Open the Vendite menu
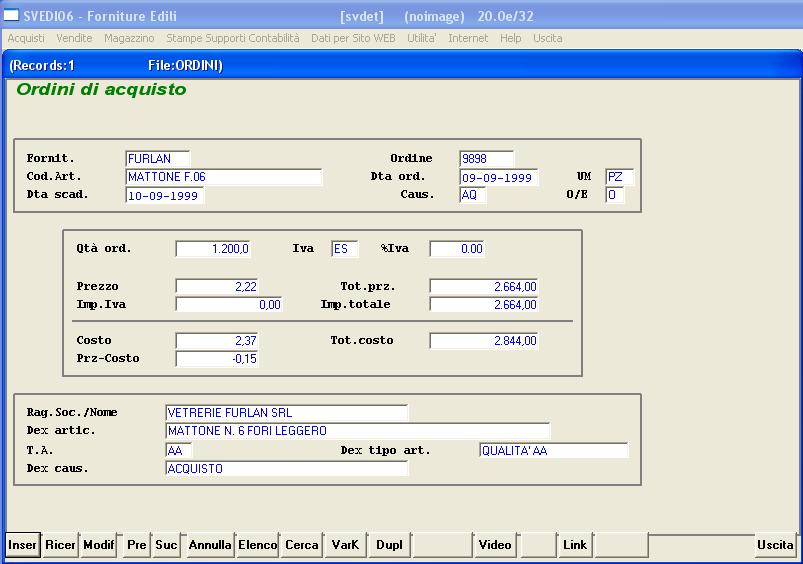This screenshot has width=803, height=564. pos(74,38)
